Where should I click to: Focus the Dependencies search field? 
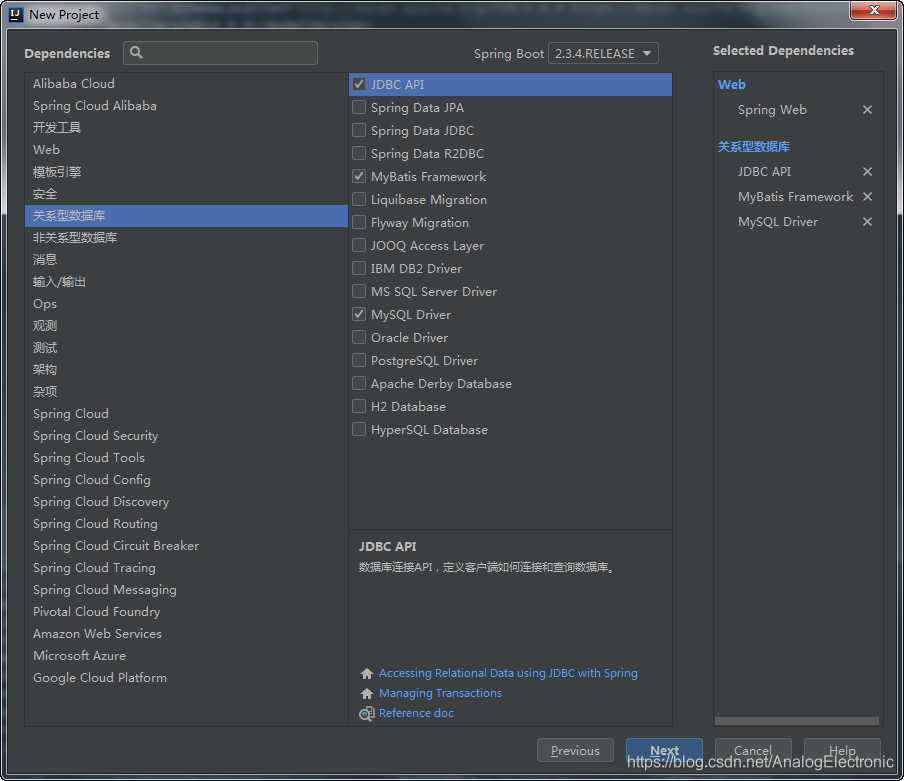click(220, 52)
